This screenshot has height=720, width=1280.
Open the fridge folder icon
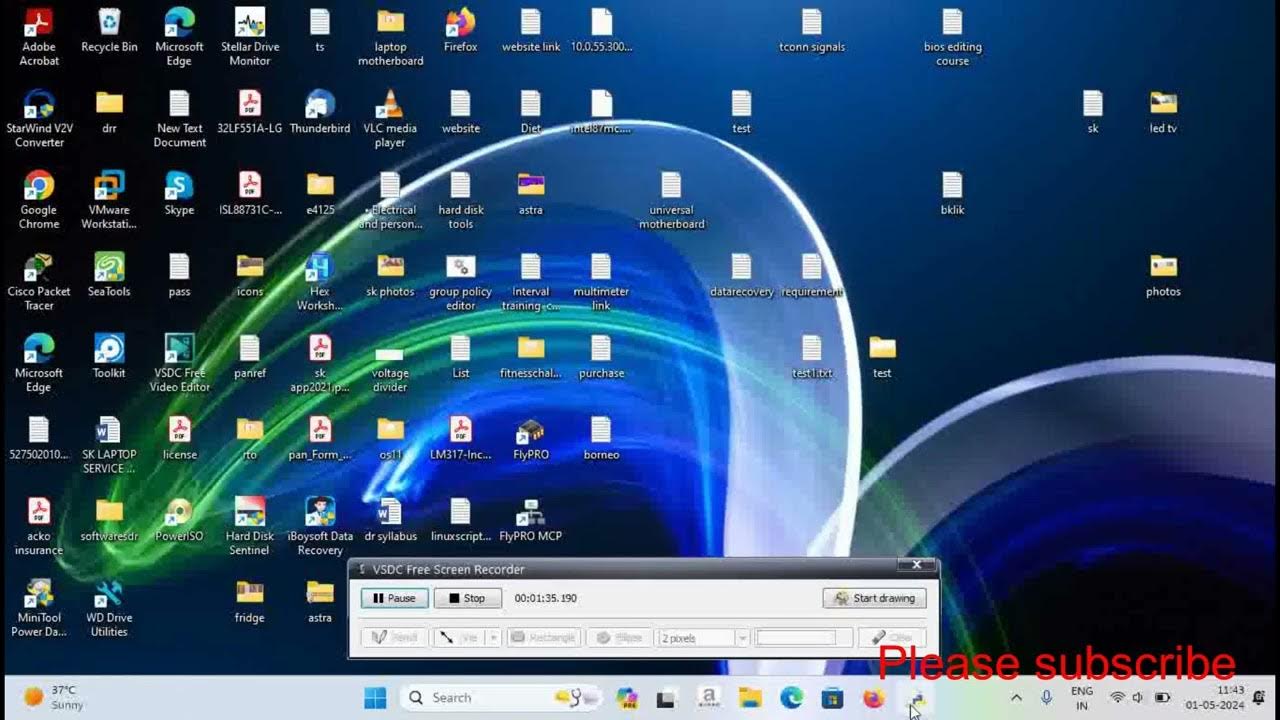pos(249,600)
